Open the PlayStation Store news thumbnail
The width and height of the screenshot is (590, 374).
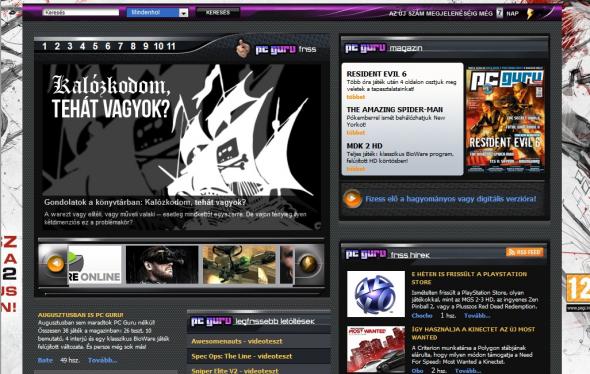(x=376, y=294)
